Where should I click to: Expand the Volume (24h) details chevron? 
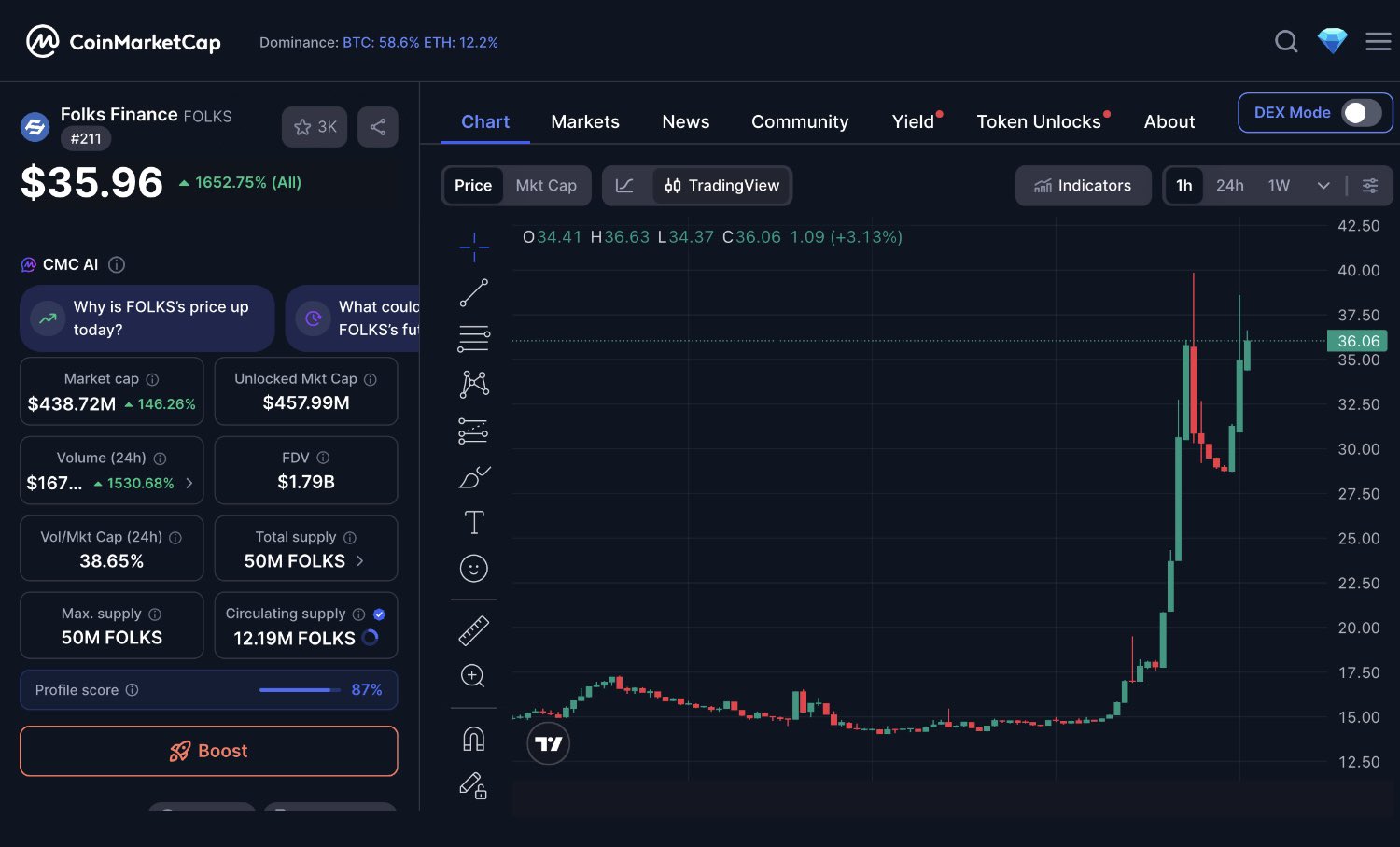pyautogui.click(x=189, y=483)
